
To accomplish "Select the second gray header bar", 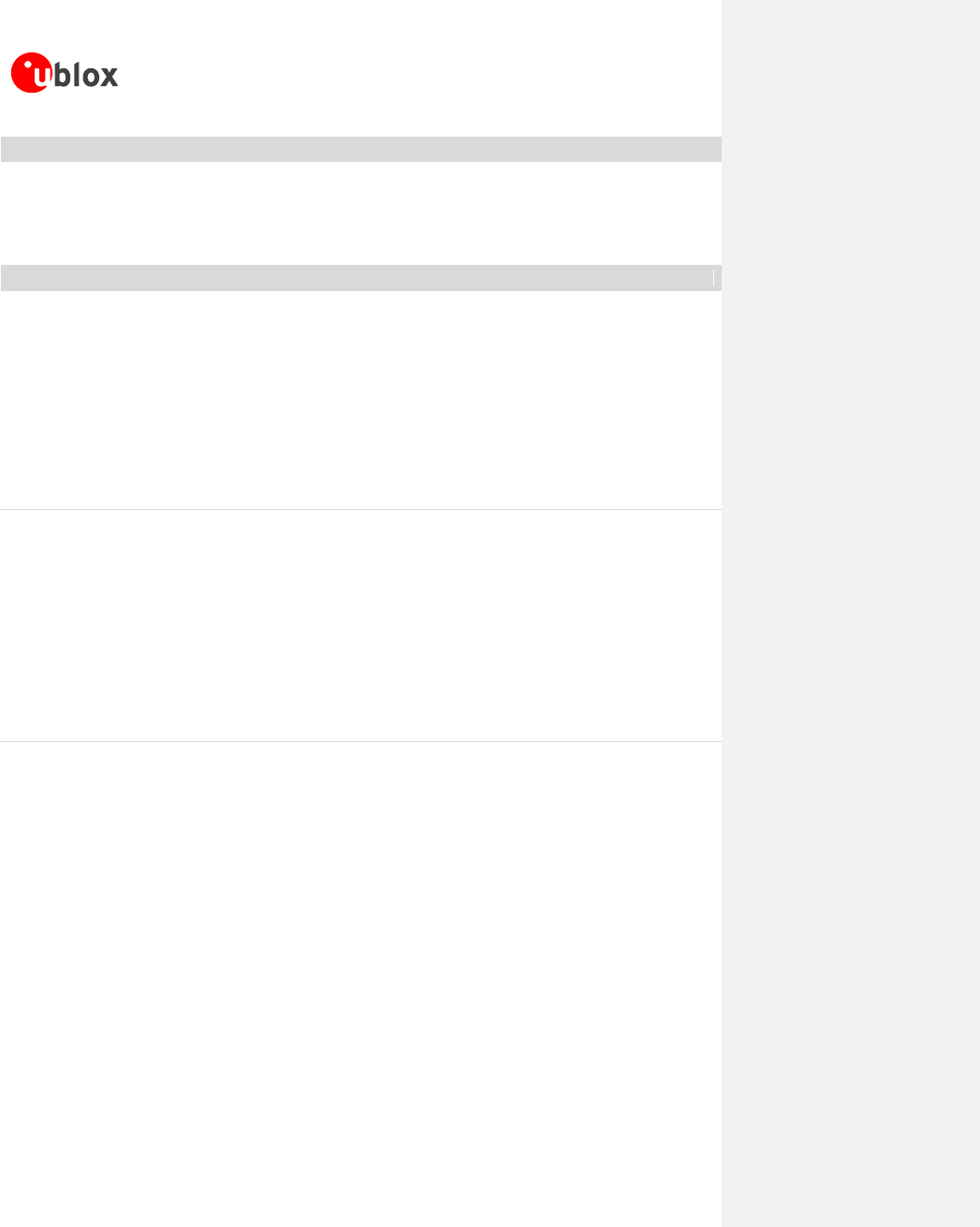I will tap(360, 278).
